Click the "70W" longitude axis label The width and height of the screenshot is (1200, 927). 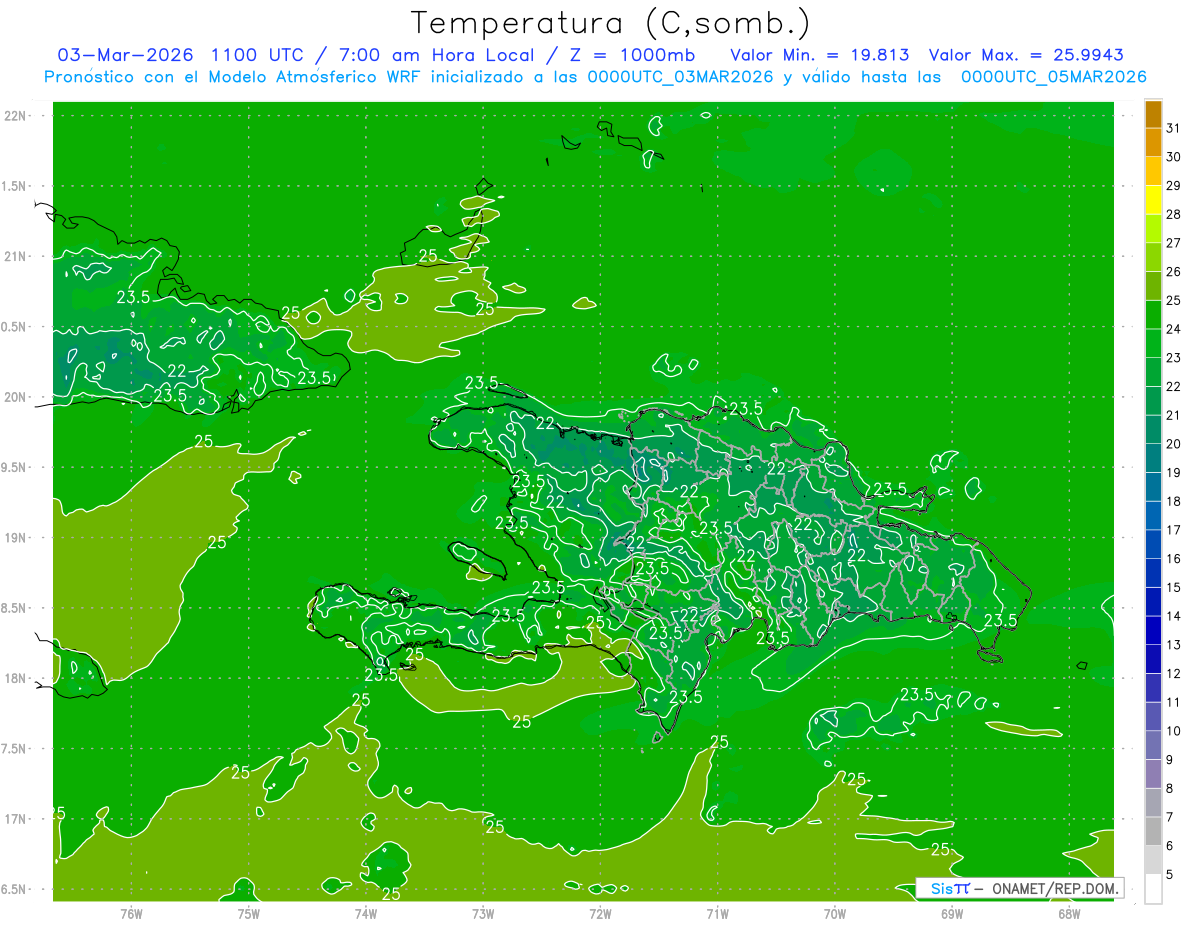click(x=835, y=913)
